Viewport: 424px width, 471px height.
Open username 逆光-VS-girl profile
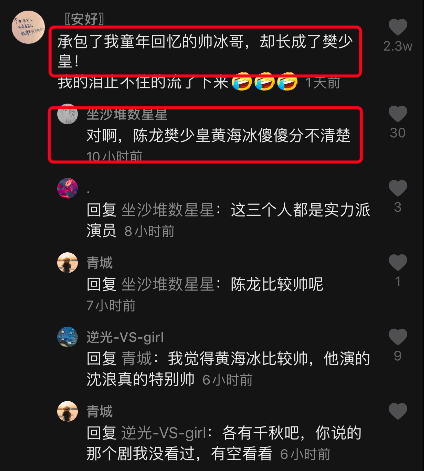(125, 337)
